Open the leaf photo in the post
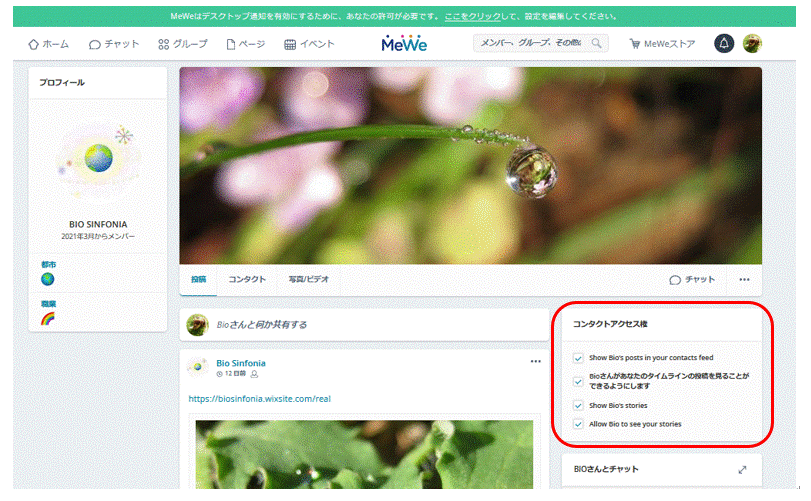 (364, 454)
